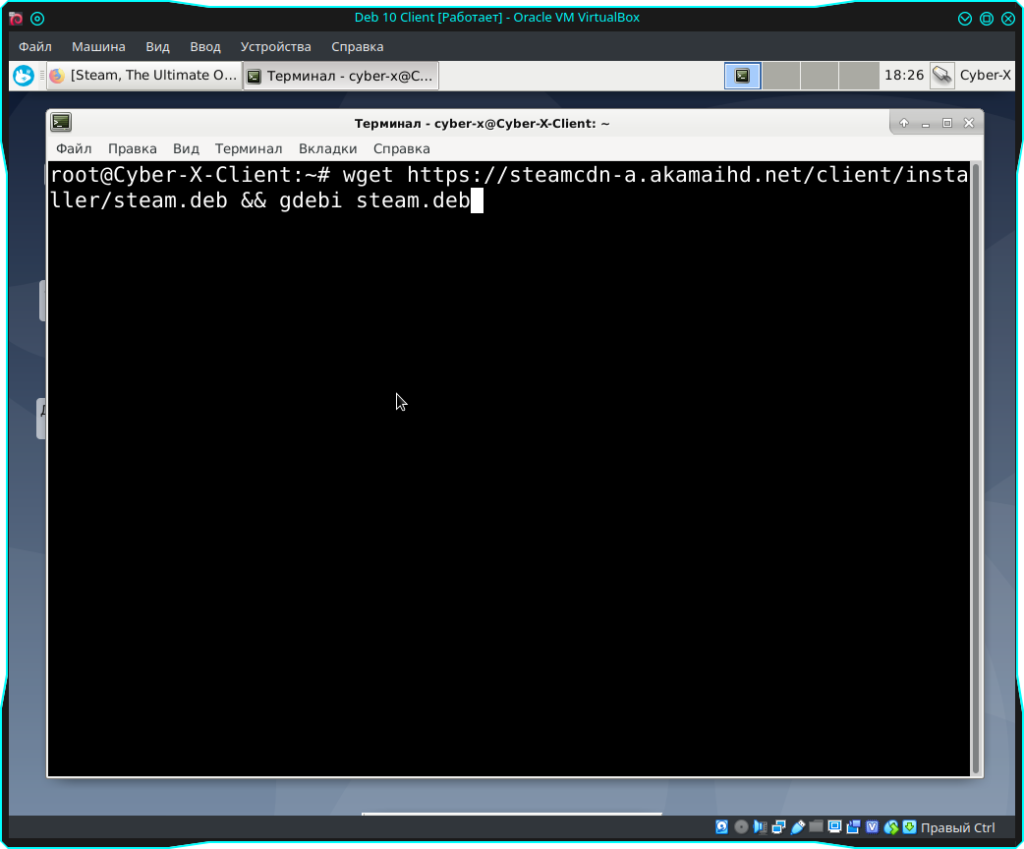Click VirtualBox display status icon
The width and height of the screenshot is (1024, 849).
click(835, 827)
